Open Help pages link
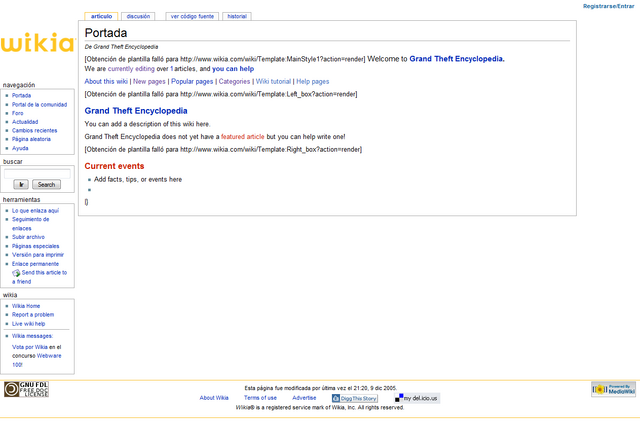Viewport: 640px width, 421px height. coord(313,81)
